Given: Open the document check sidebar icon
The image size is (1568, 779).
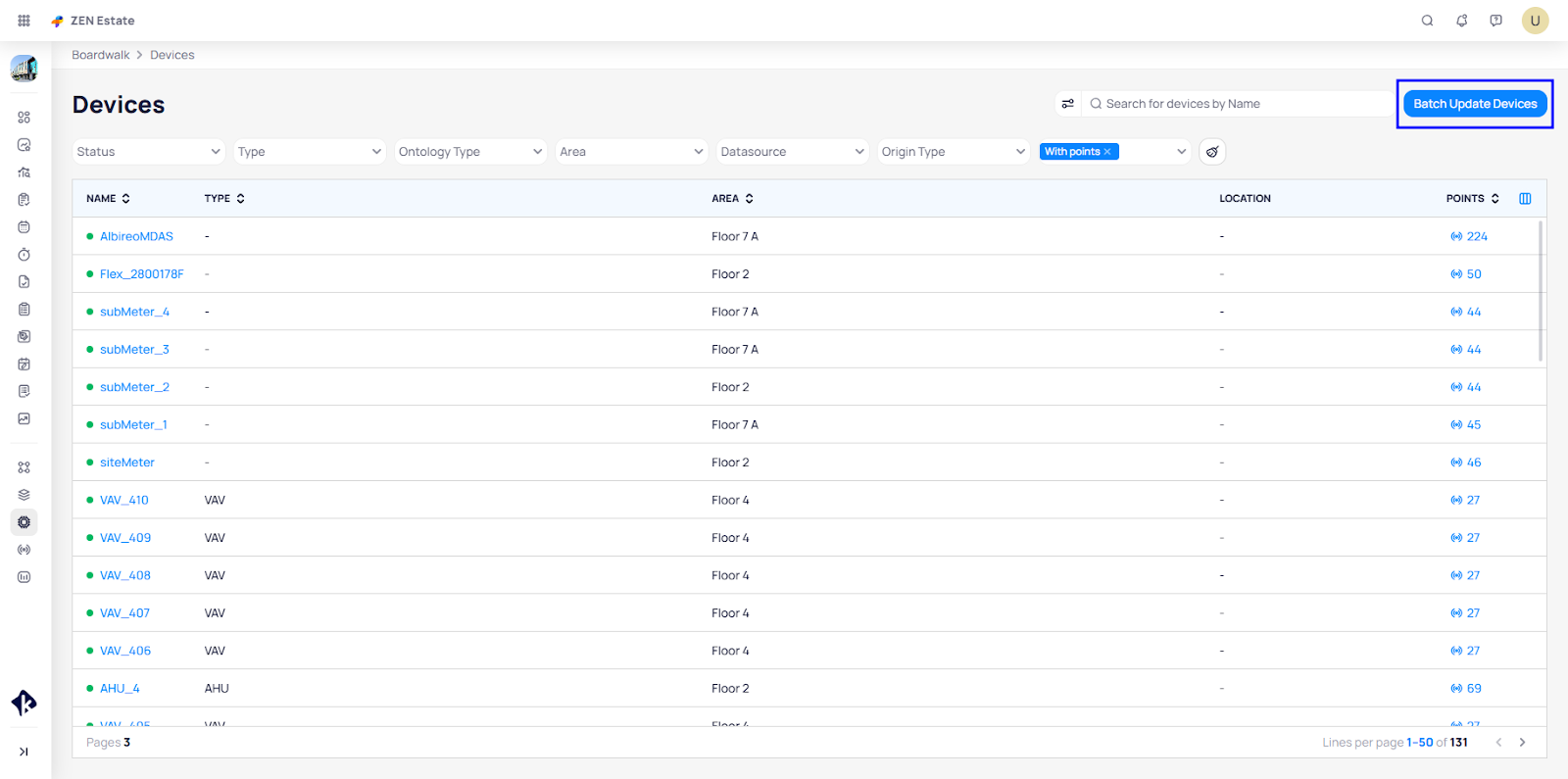Looking at the screenshot, I should [x=24, y=282].
